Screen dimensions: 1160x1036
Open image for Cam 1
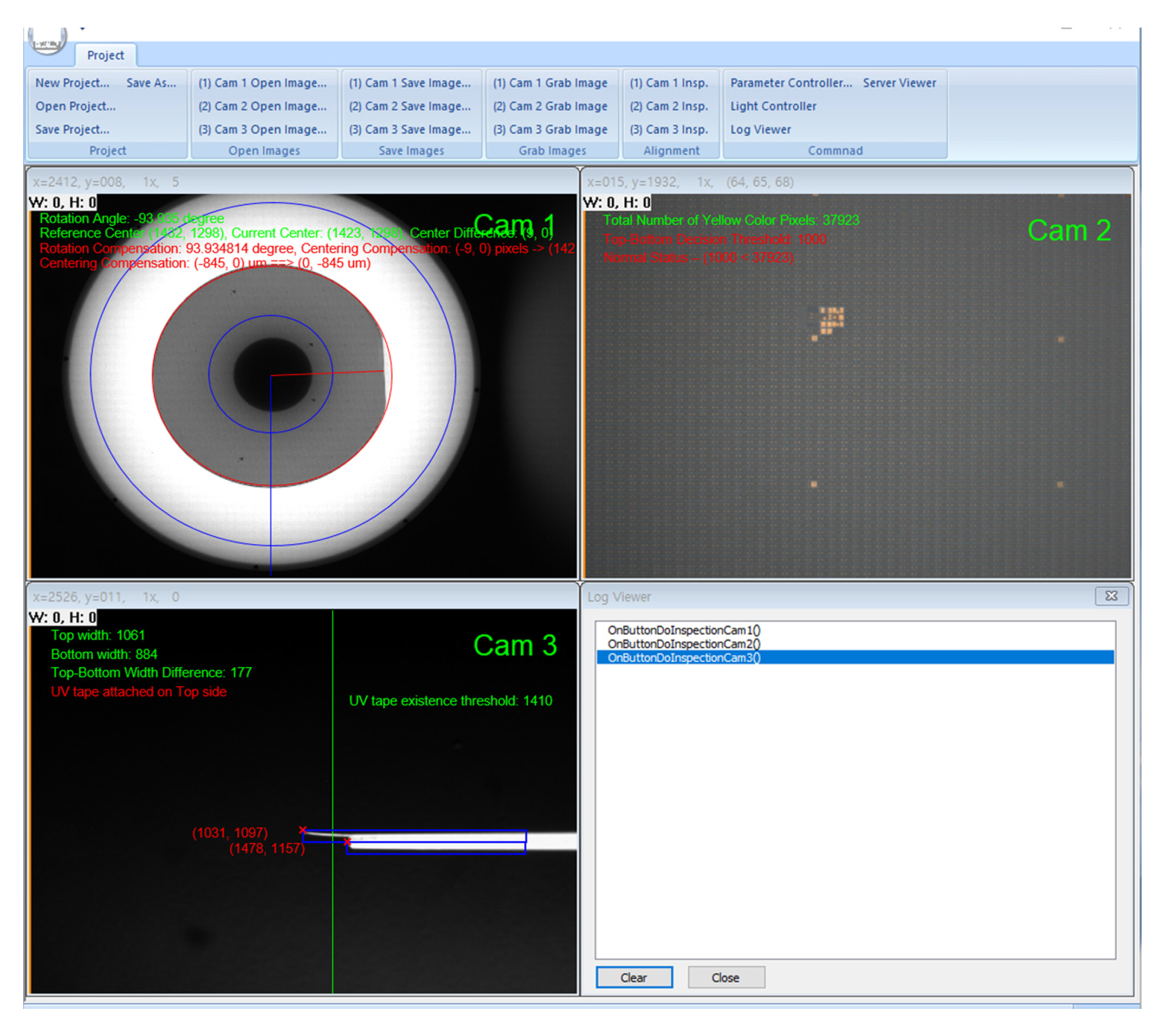pyautogui.click(x=263, y=82)
